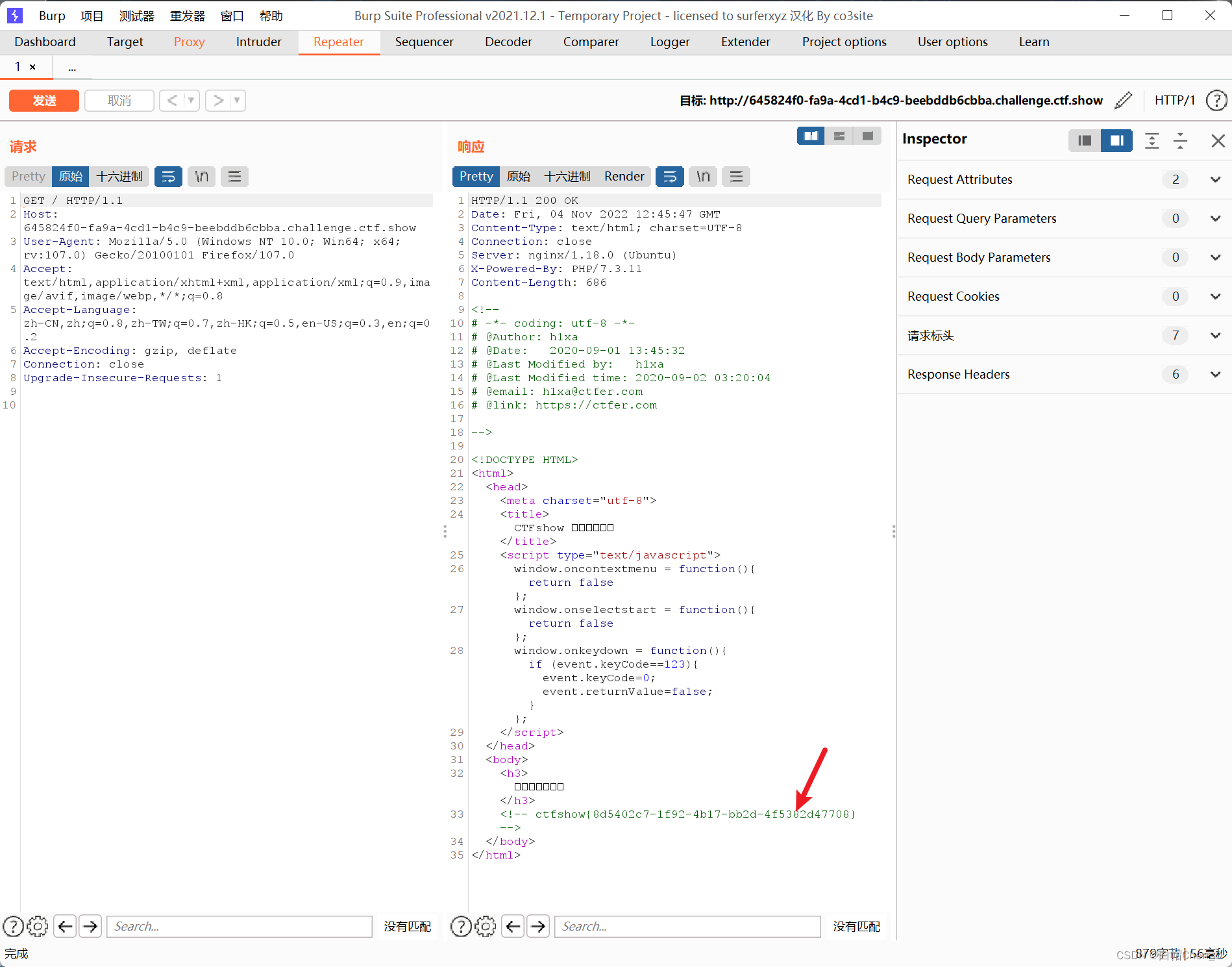This screenshot has height=967, width=1232.
Task: Collapse all Inspector sections icon
Action: click(1181, 140)
